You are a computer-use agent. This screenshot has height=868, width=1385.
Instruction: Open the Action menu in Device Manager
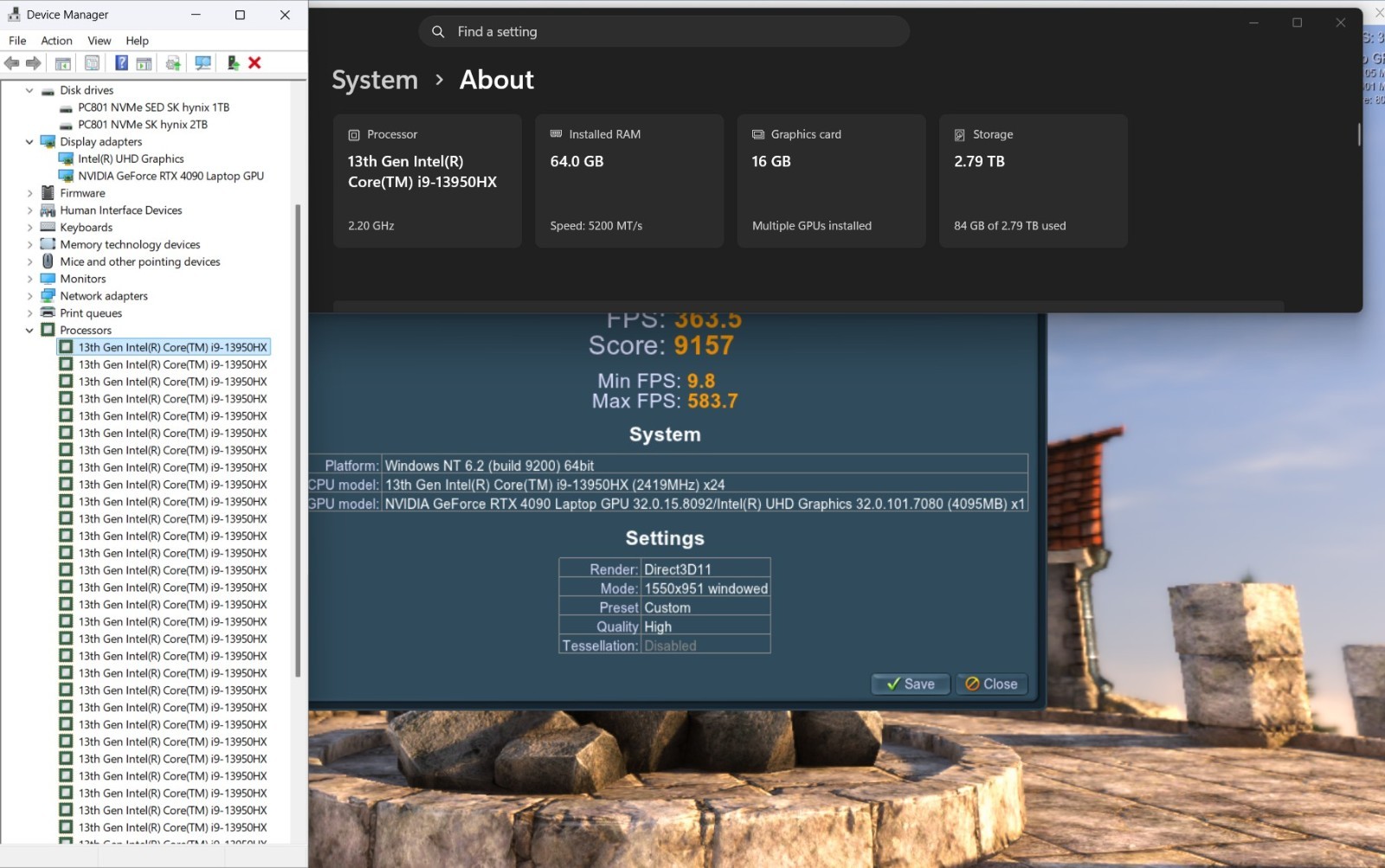(56, 41)
